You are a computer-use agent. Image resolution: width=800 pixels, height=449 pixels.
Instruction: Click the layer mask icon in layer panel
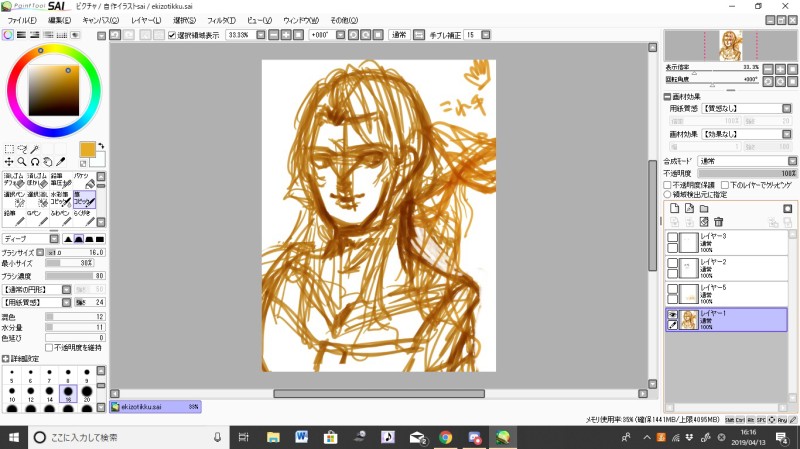pos(788,208)
